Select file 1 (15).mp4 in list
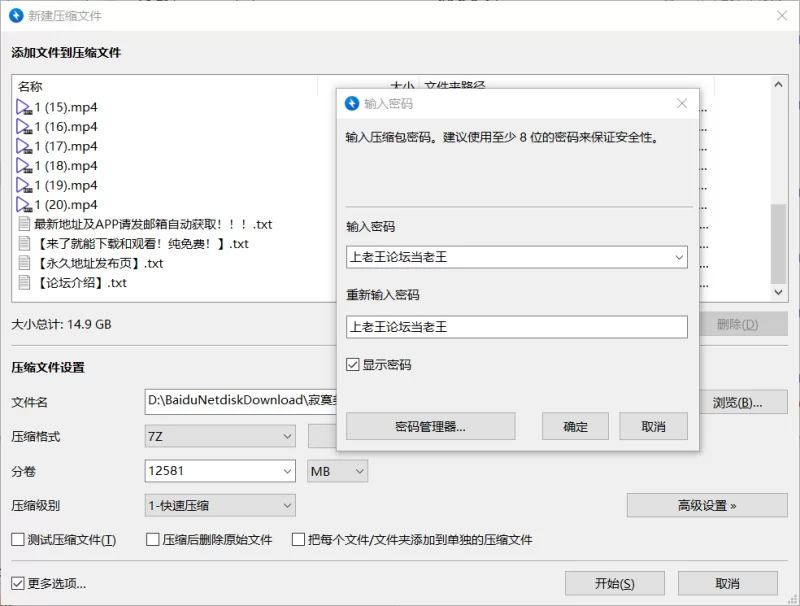Screen dimensions: 800x606 click(66, 107)
